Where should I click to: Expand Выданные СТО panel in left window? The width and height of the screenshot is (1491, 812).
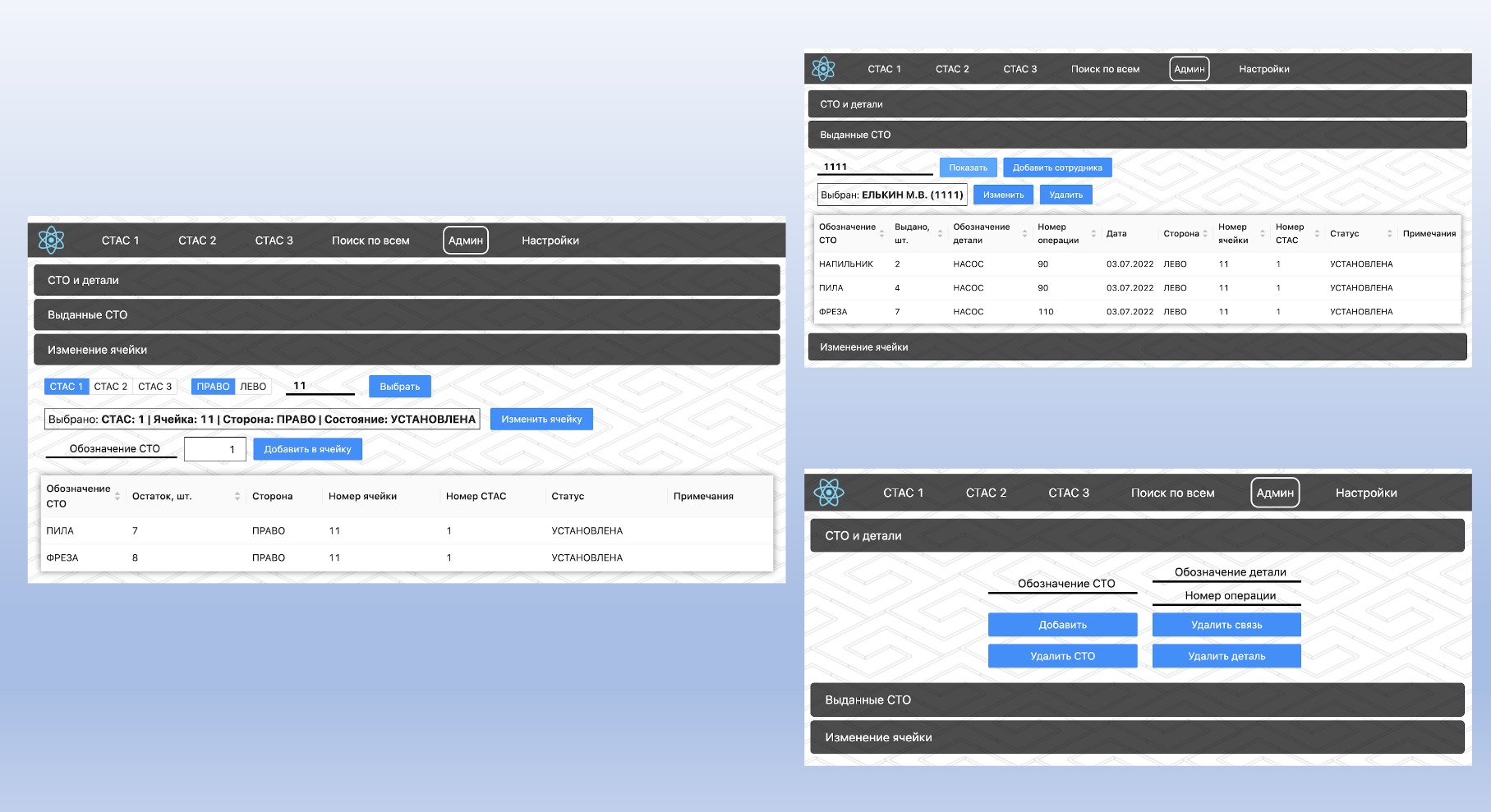click(x=407, y=314)
